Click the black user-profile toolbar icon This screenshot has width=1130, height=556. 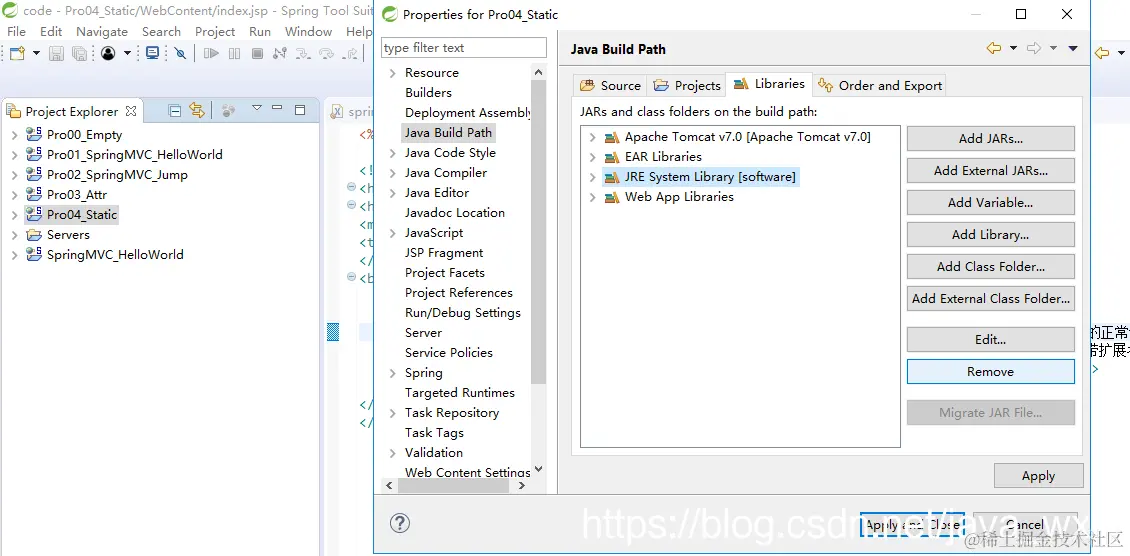click(108, 53)
